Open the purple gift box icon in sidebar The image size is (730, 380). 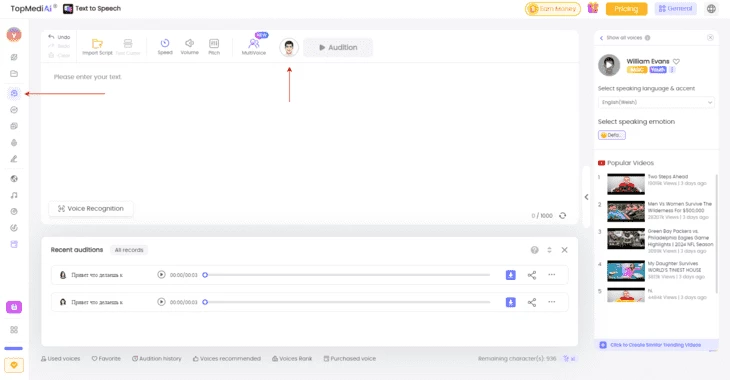14,307
